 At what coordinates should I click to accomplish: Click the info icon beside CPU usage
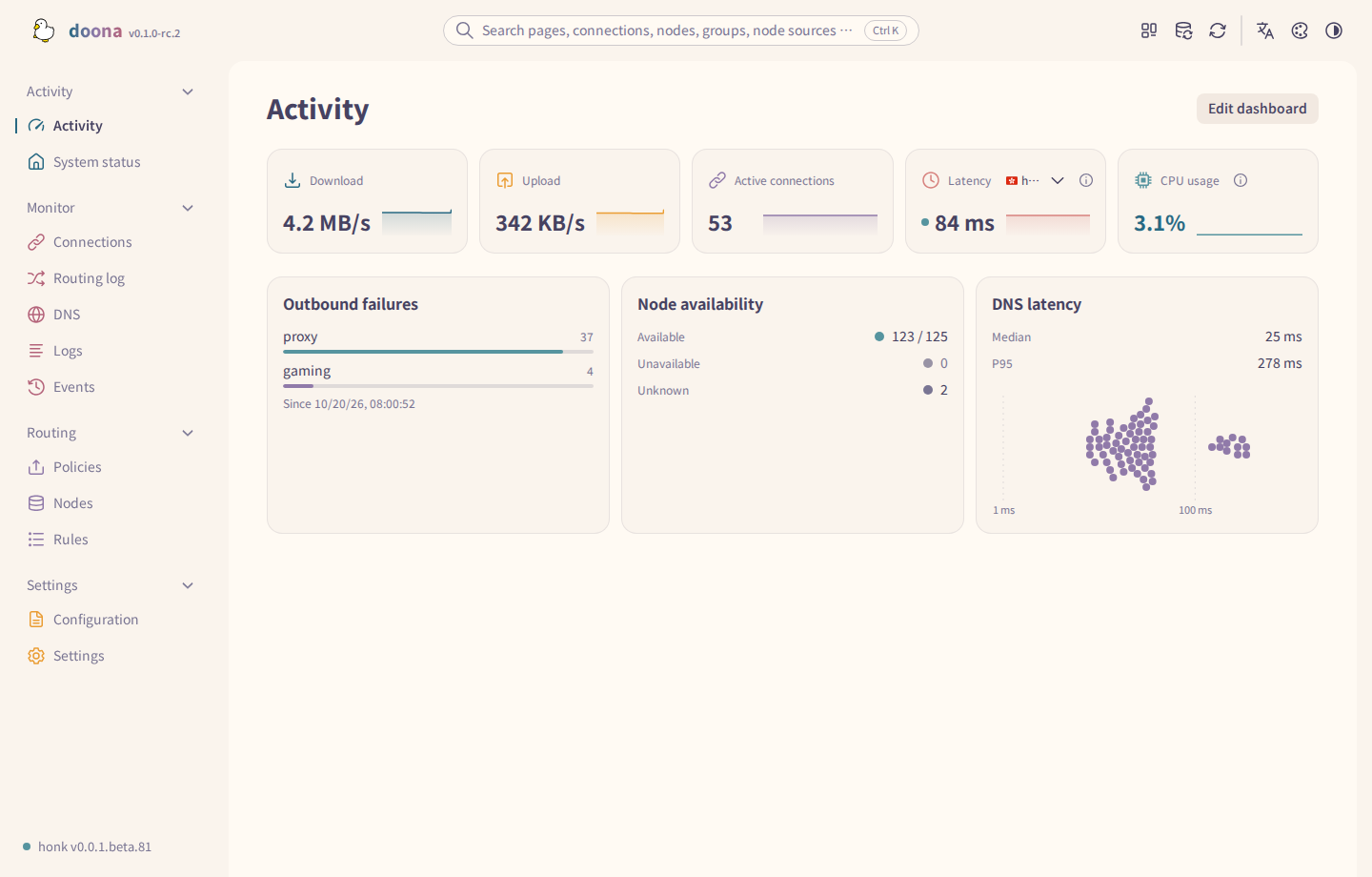click(1241, 180)
